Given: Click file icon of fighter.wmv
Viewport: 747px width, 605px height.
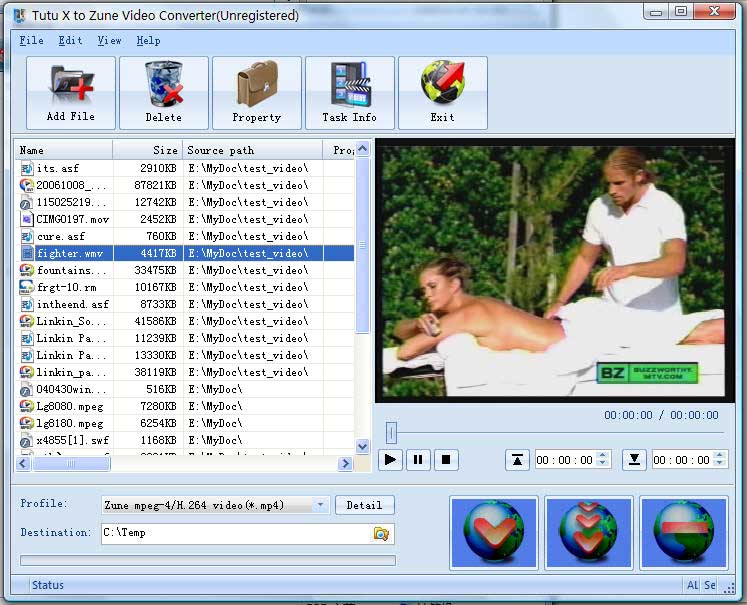Looking at the screenshot, I should (28, 253).
